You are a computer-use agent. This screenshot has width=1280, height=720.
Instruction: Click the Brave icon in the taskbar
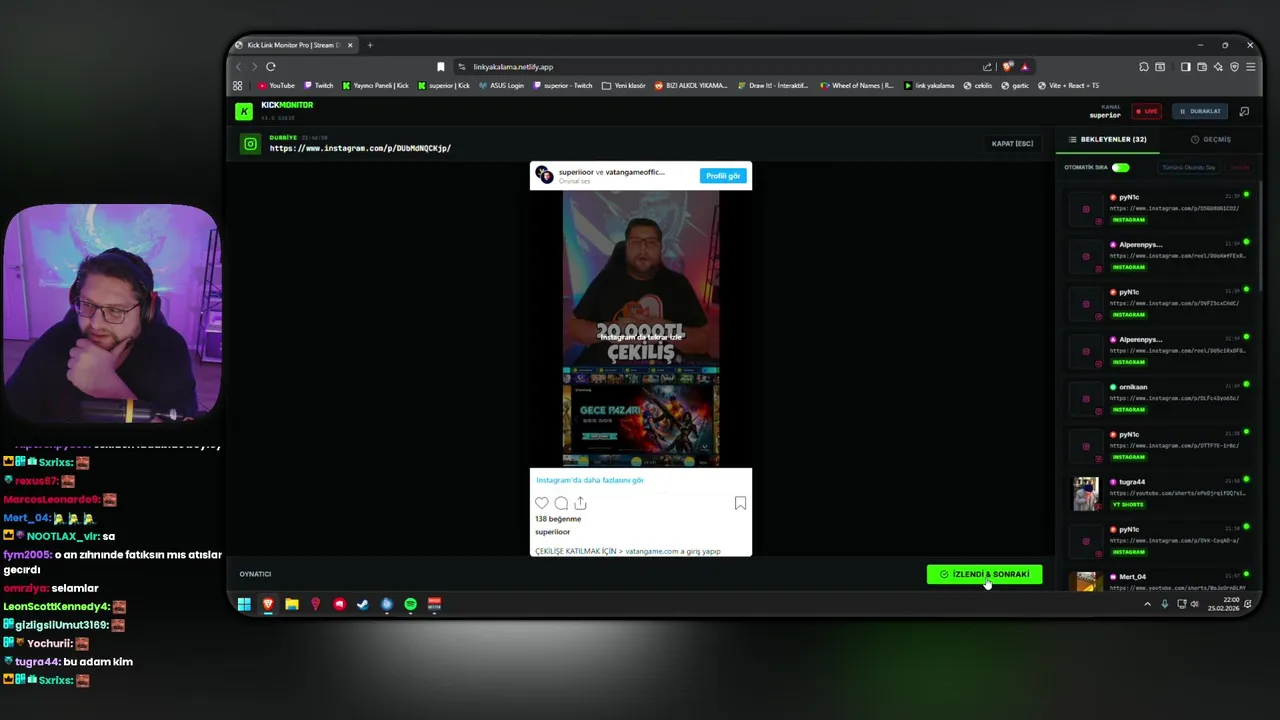point(268,604)
